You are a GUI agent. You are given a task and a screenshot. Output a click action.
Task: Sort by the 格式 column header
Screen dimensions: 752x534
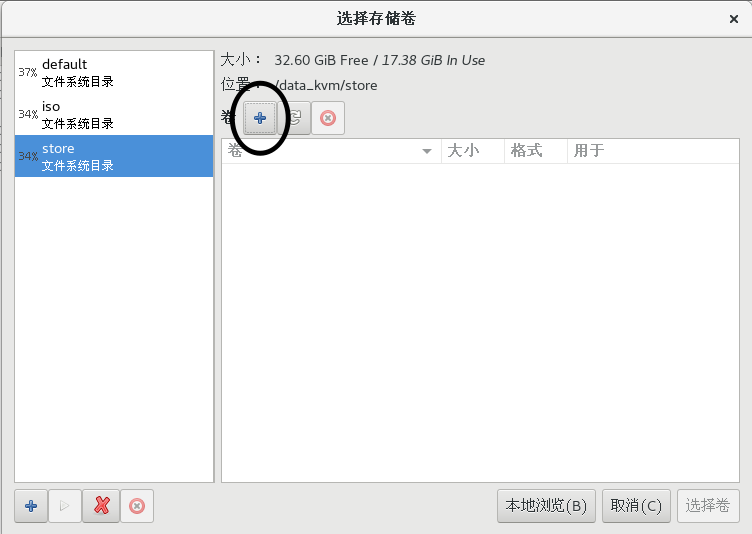point(534,151)
